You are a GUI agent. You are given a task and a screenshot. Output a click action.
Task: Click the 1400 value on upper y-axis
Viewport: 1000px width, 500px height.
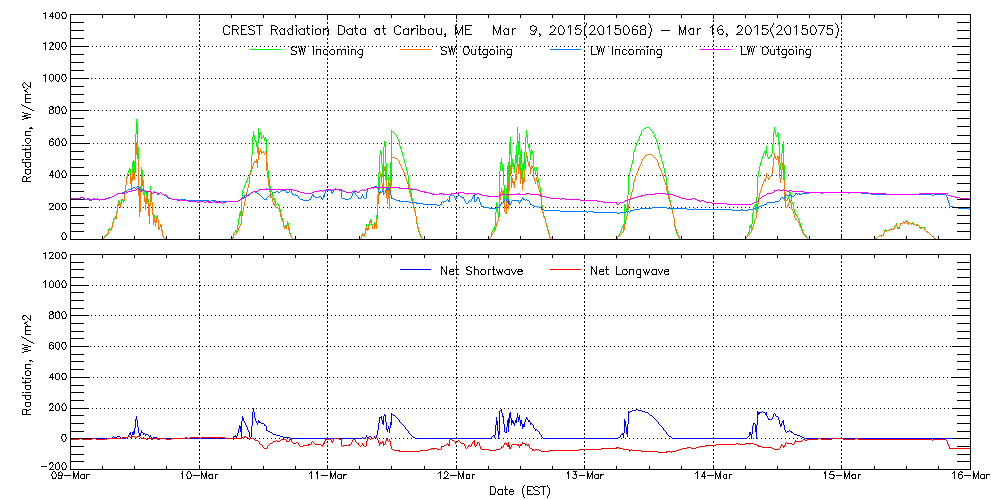(x=52, y=18)
